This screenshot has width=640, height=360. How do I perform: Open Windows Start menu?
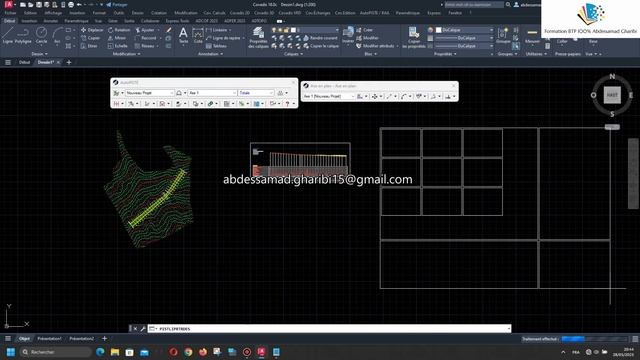pos(11,352)
